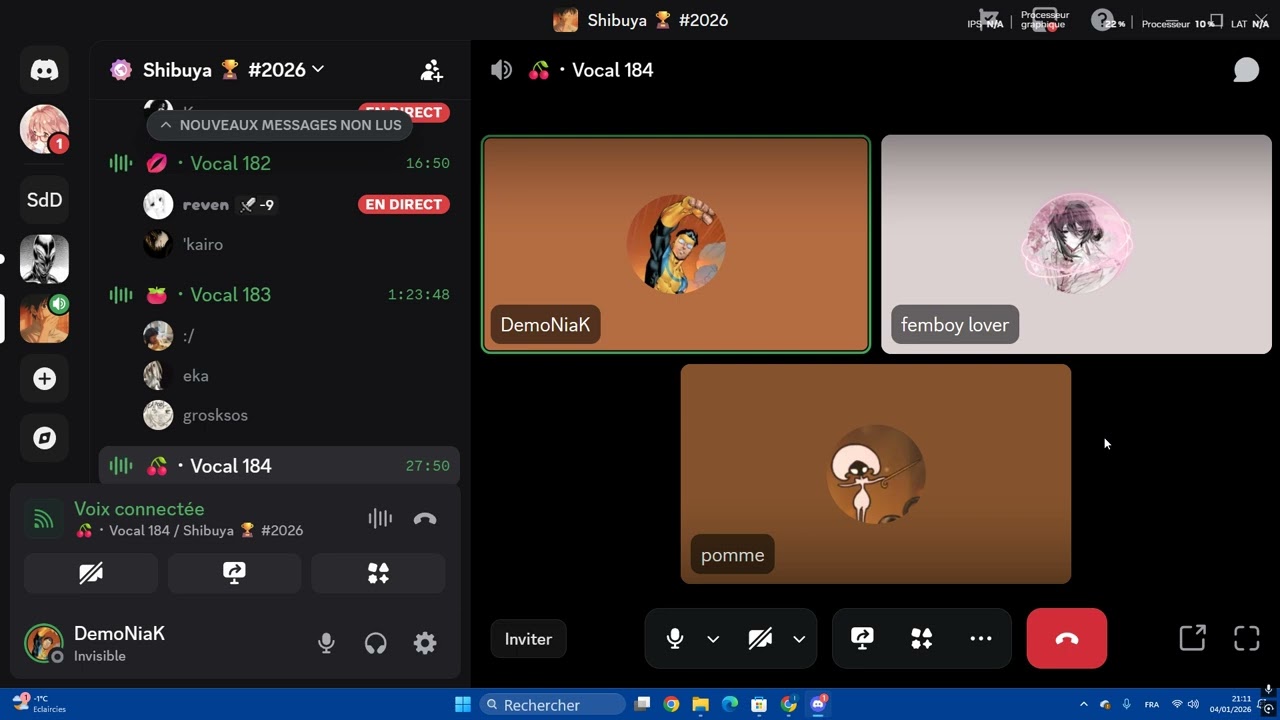Click the speaker icon beside Vocal 184 title
This screenshot has width=1280, height=720.
coord(502,70)
